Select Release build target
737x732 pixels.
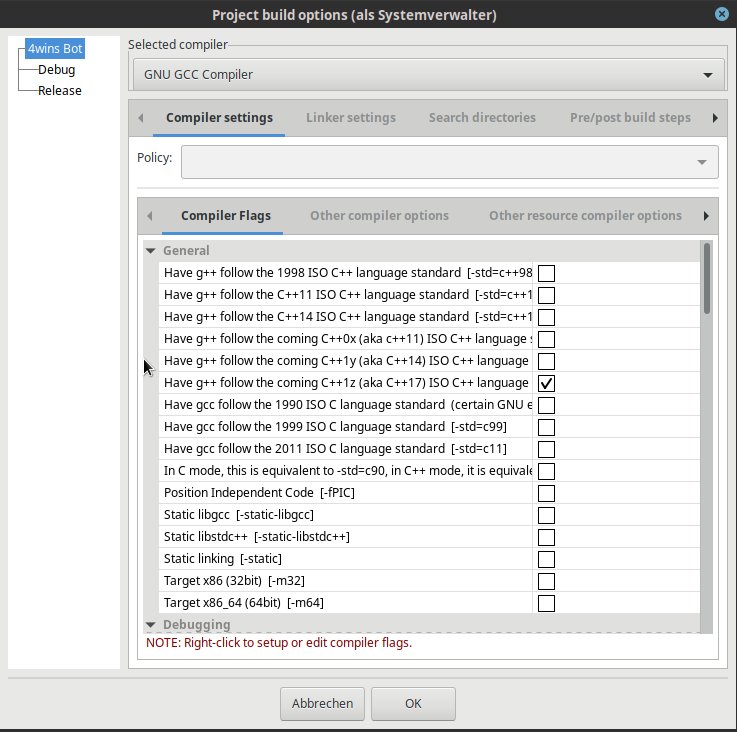(60, 90)
